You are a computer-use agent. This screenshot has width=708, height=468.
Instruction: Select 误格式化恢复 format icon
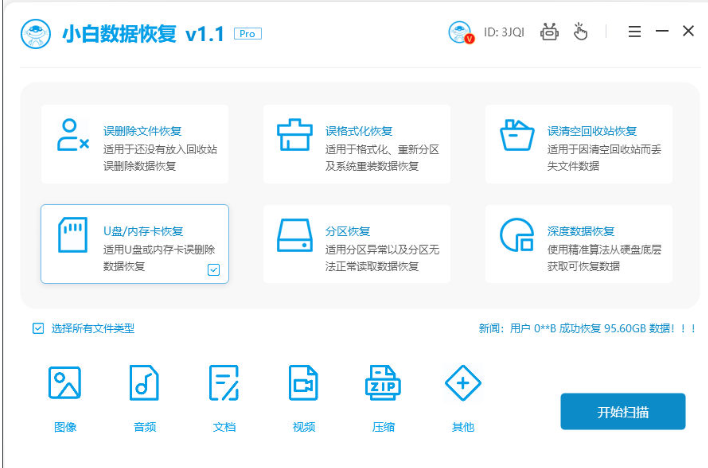click(x=294, y=135)
